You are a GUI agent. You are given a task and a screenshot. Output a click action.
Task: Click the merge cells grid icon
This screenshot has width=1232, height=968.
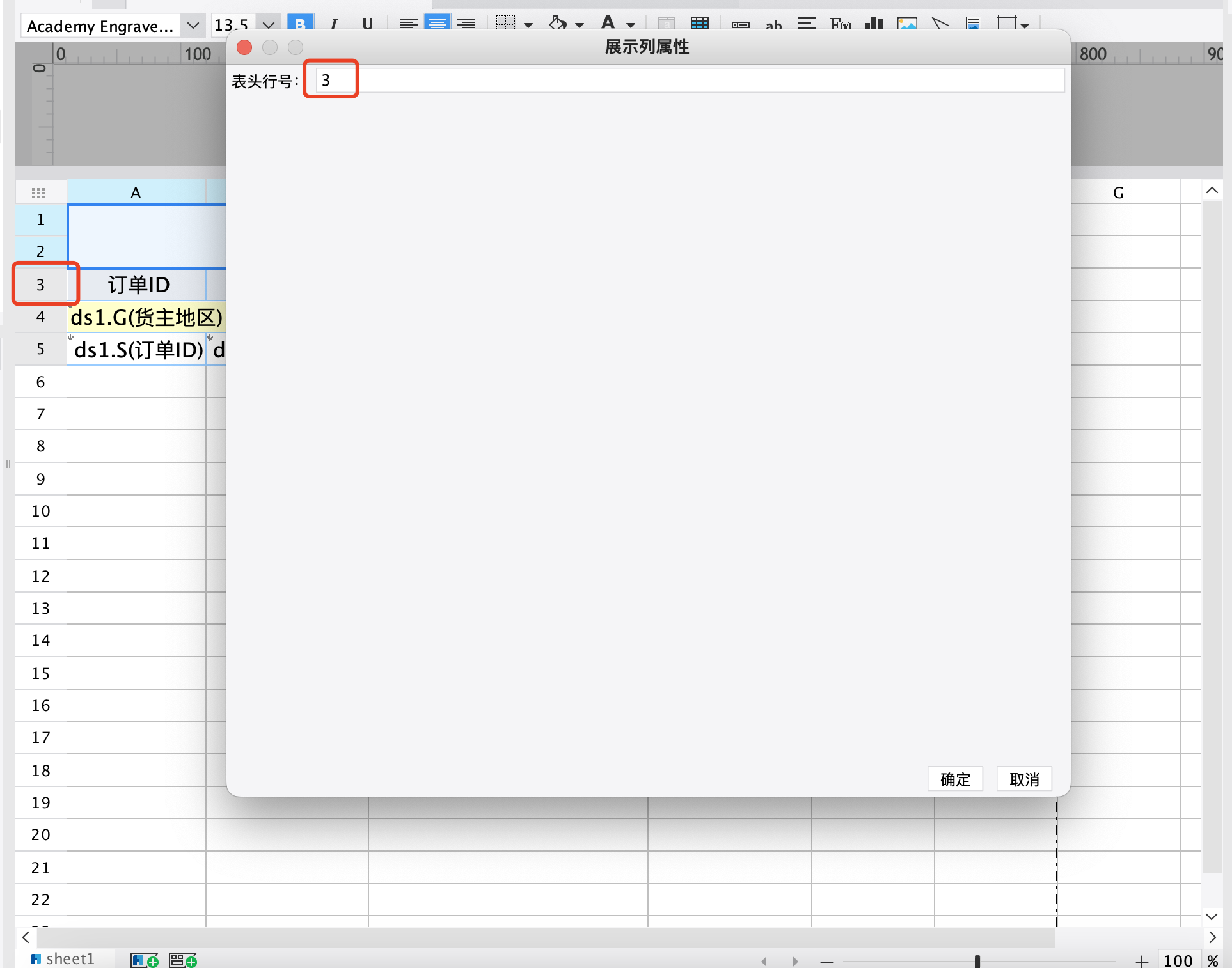[x=700, y=24]
